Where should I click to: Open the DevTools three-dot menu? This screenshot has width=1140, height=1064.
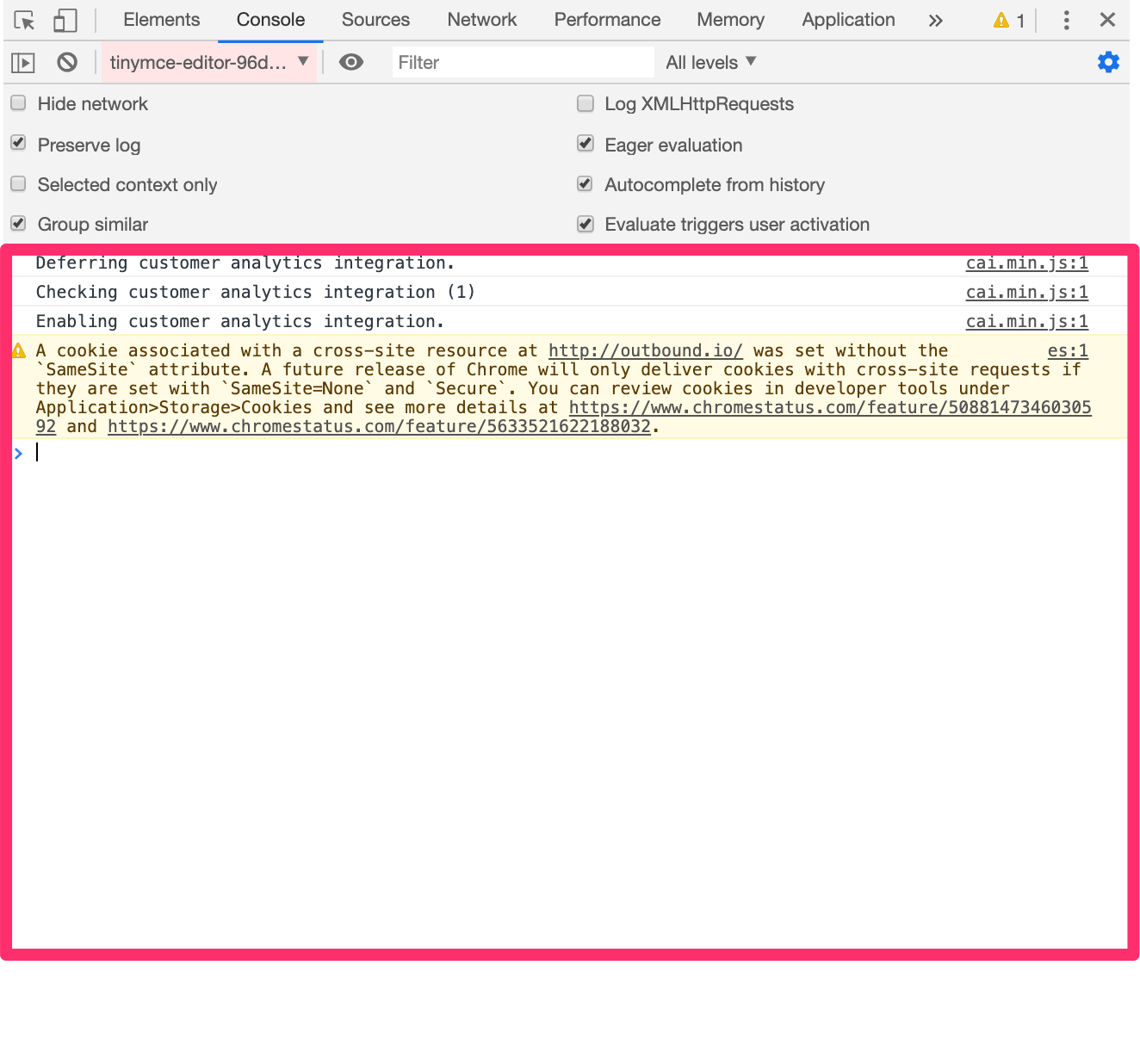pos(1066,20)
